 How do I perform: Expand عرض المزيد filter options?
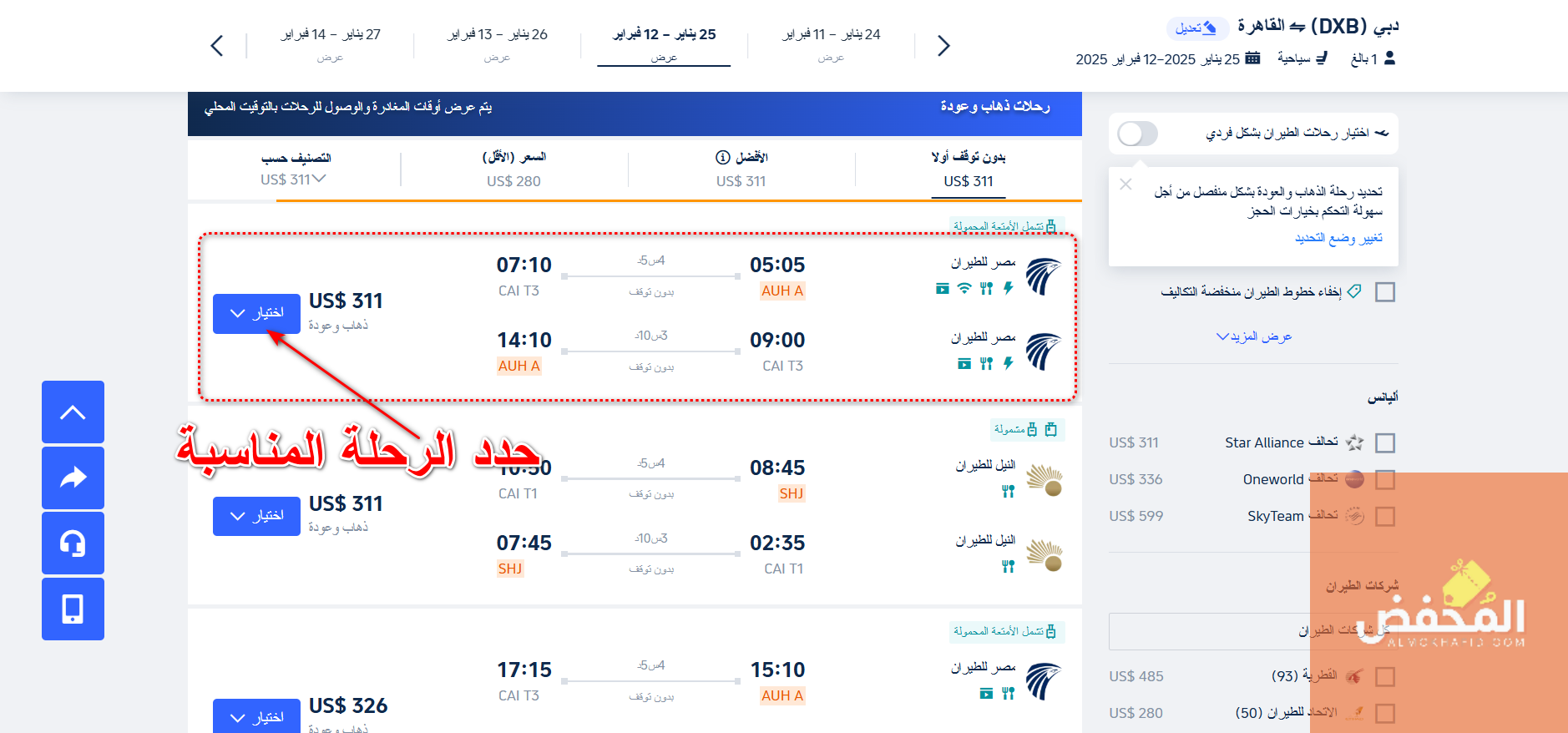coord(1254,336)
